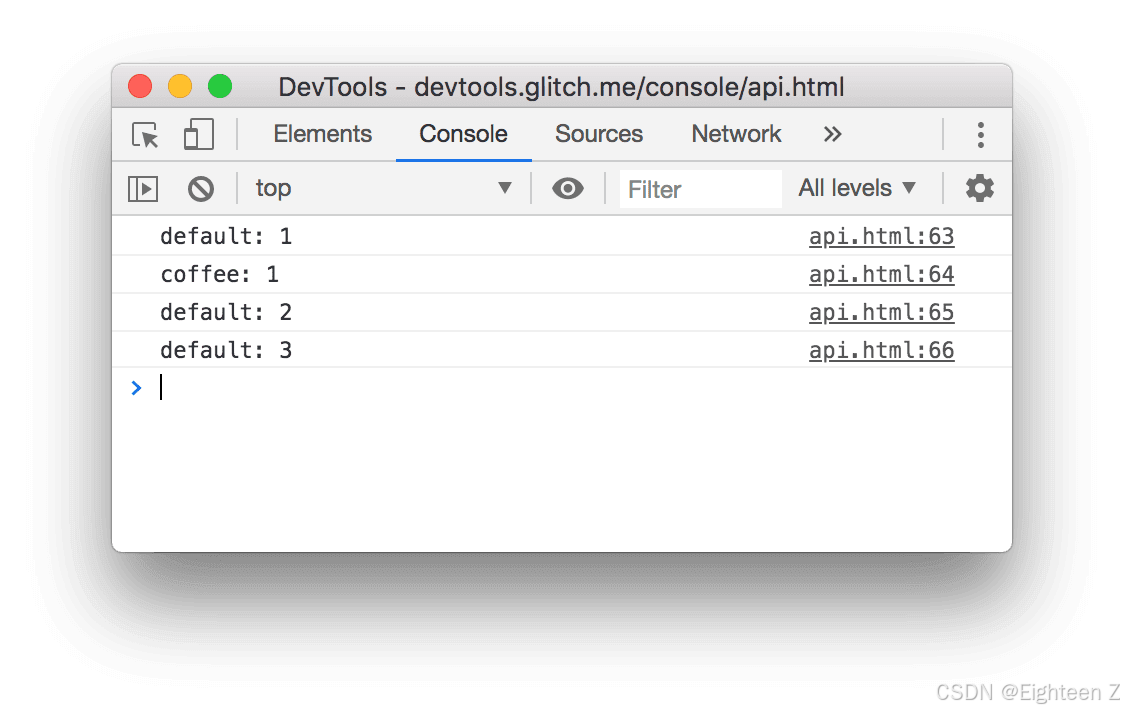
Task: Clear the console with the ban icon
Action: pos(201,189)
